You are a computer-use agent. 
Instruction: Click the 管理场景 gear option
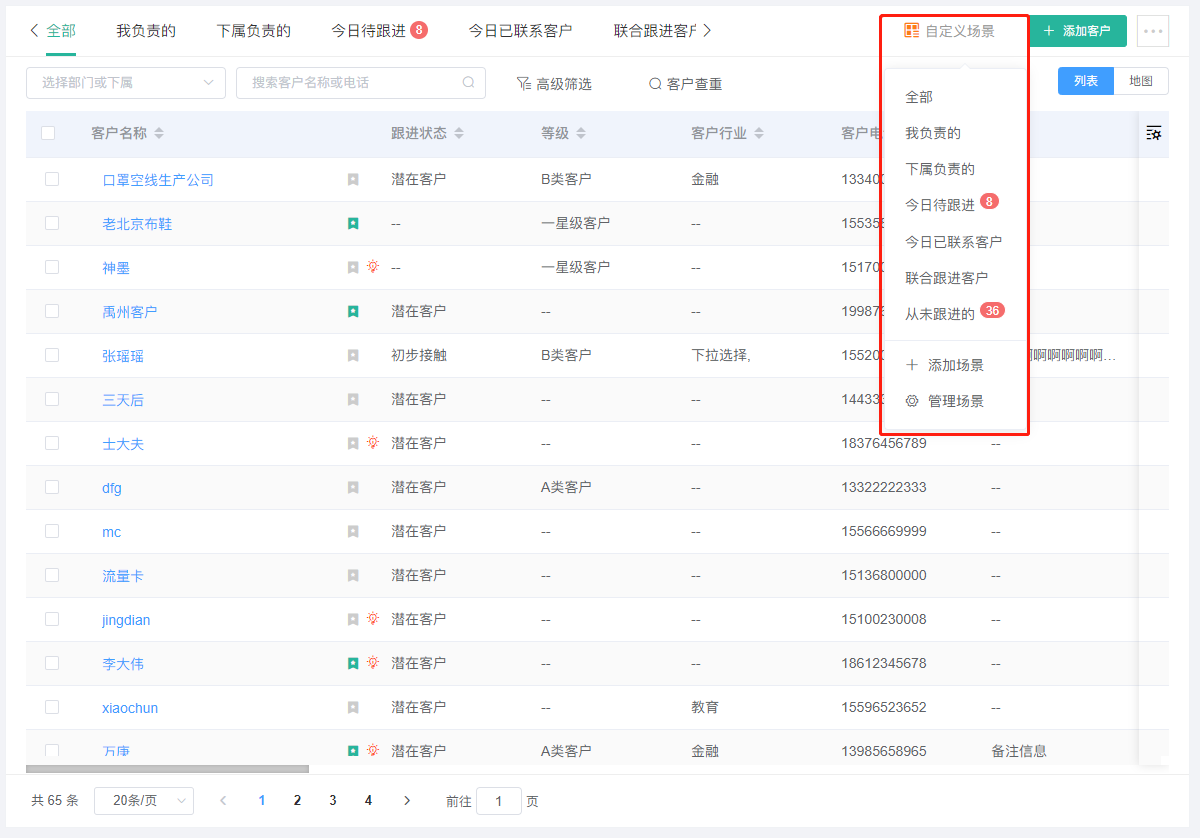944,401
